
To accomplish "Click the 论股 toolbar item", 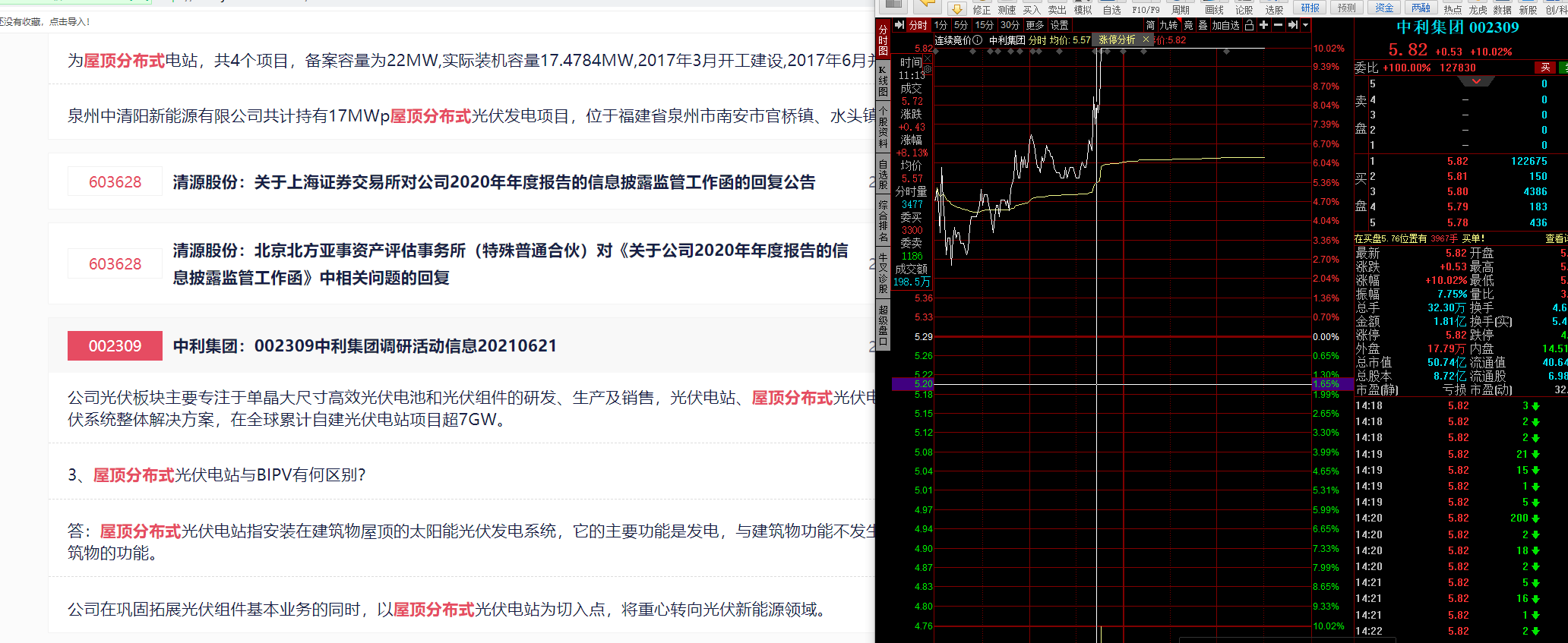I will 1244,10.
